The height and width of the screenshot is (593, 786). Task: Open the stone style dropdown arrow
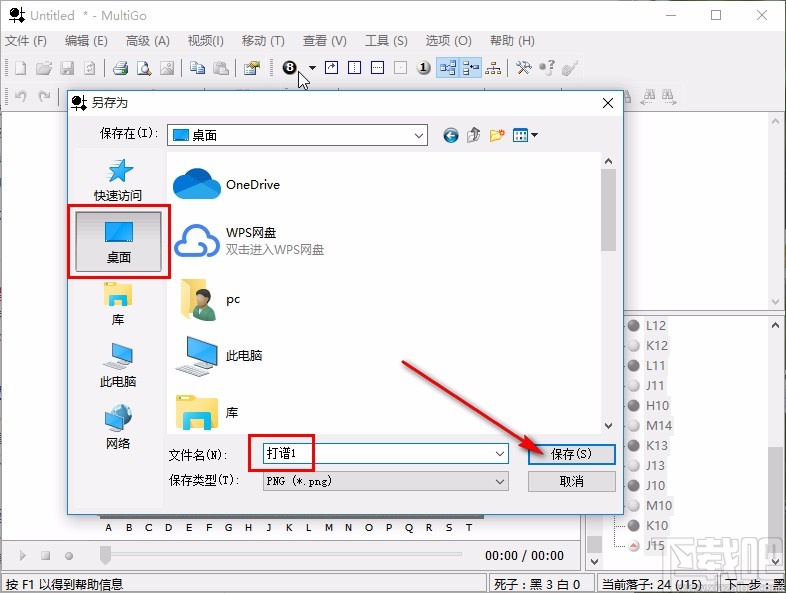[312, 68]
